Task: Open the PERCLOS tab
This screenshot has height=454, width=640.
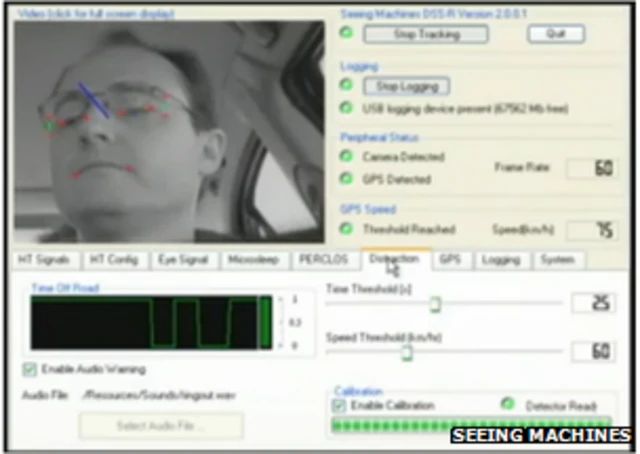Action: tap(323, 259)
